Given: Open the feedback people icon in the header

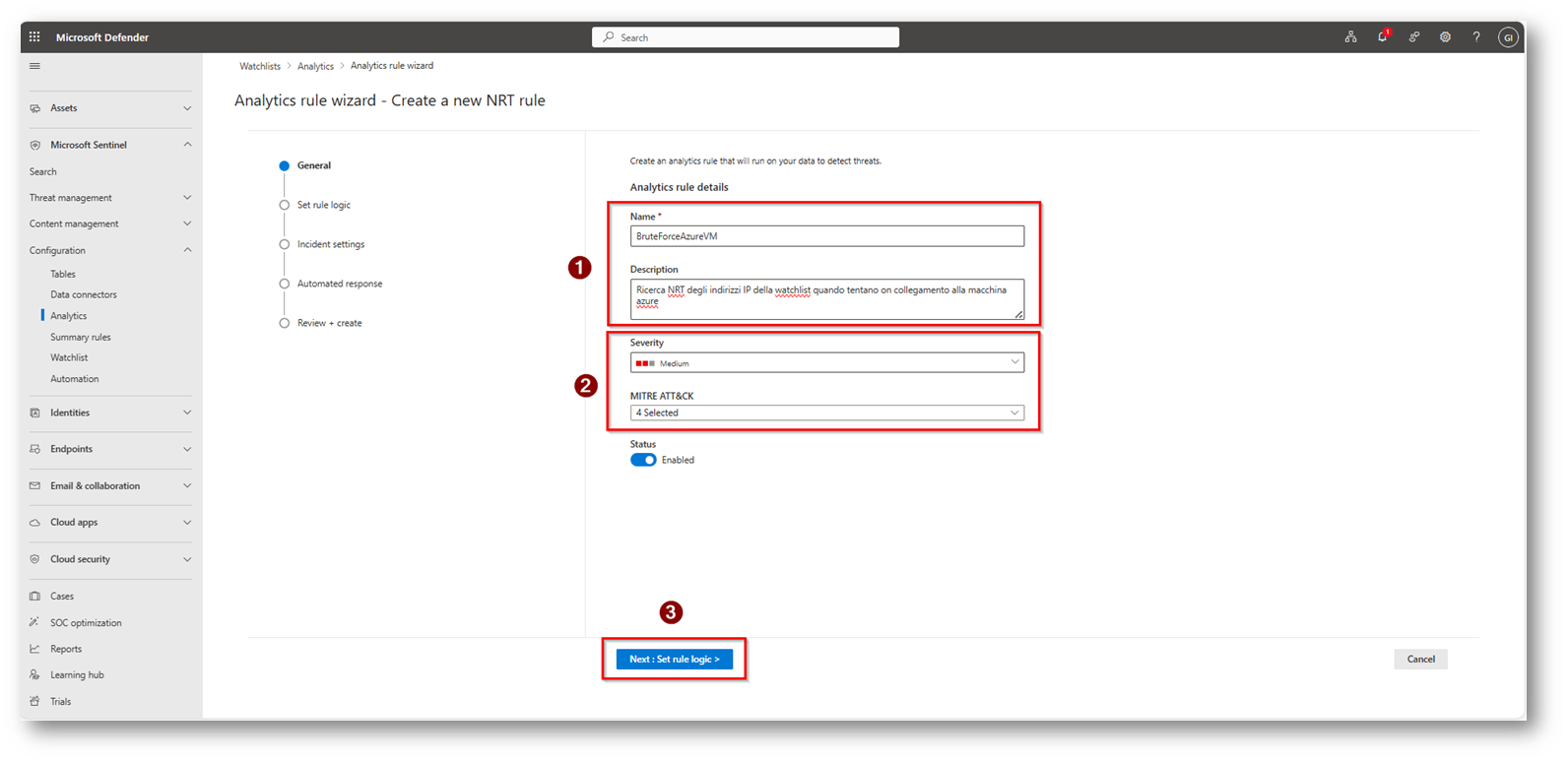Looking at the screenshot, I should (1413, 37).
